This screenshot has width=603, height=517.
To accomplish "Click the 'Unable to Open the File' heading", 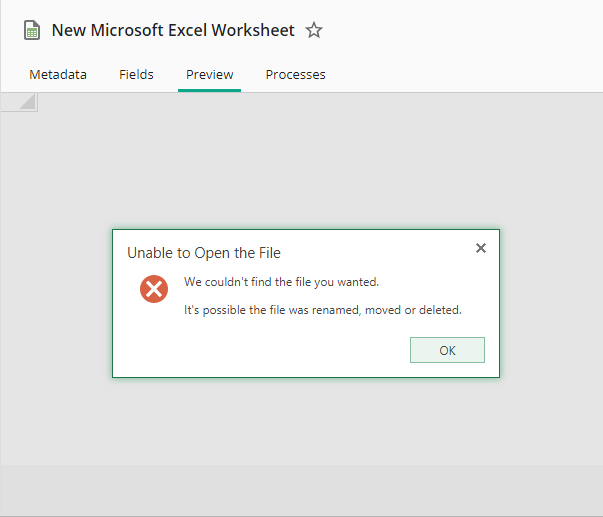I will (204, 253).
